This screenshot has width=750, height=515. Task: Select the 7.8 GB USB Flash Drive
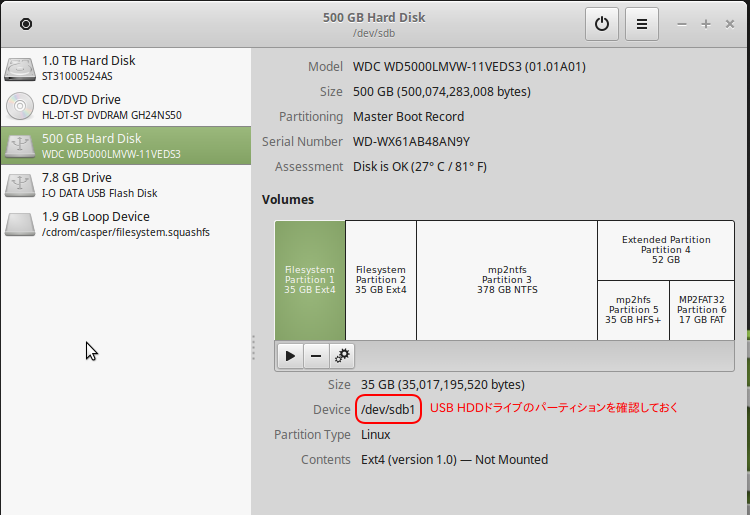point(90,185)
